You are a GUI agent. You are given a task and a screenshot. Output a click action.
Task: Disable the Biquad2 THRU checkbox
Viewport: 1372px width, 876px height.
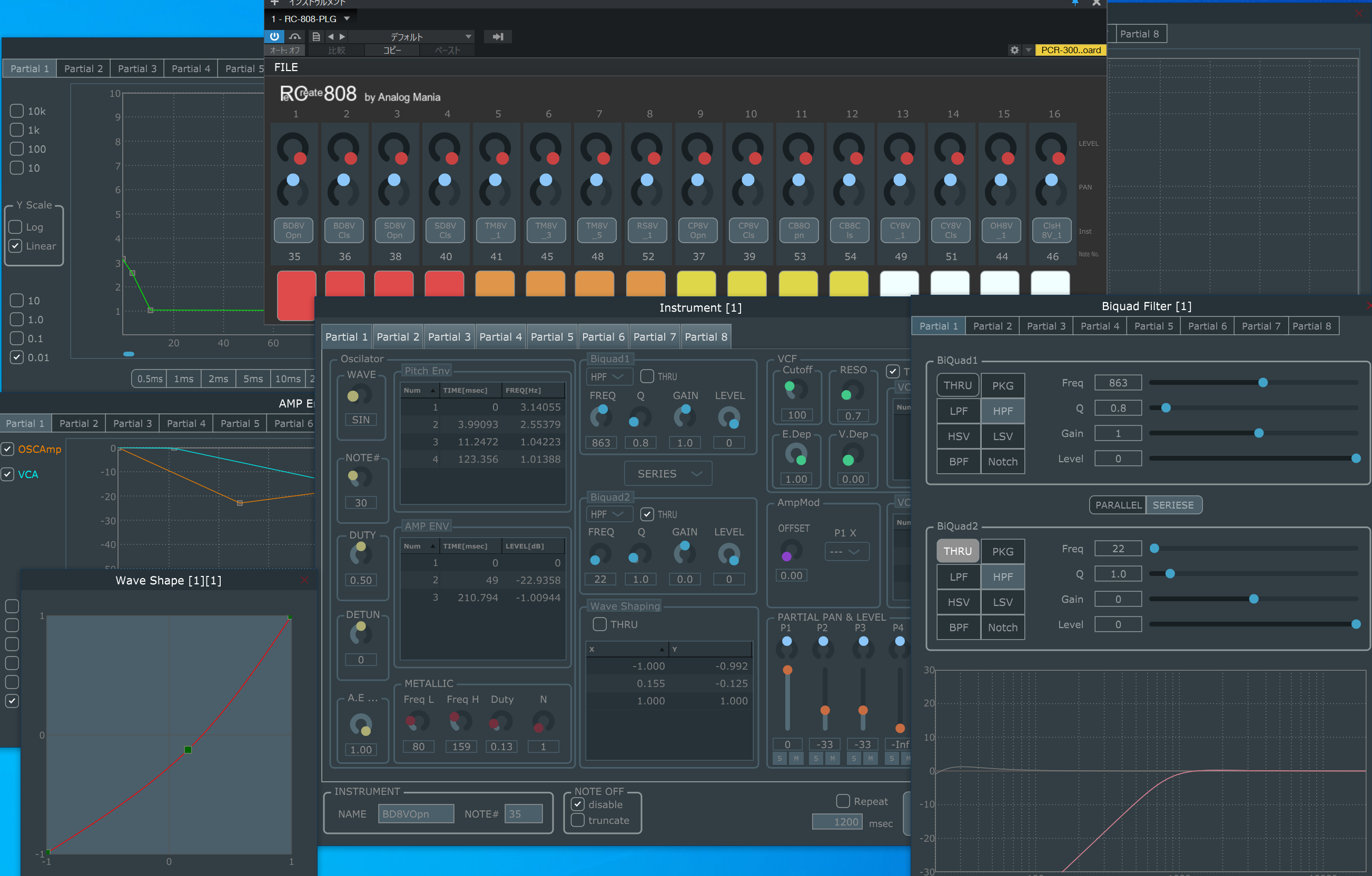pyautogui.click(x=647, y=514)
